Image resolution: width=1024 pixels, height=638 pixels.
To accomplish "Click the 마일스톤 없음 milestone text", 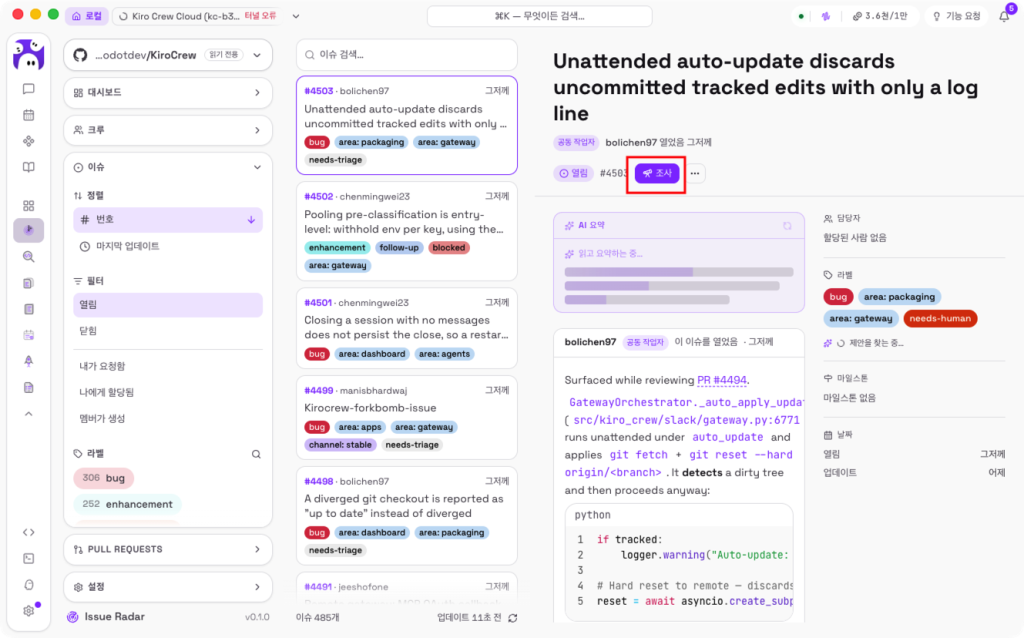I will click(x=849, y=398).
